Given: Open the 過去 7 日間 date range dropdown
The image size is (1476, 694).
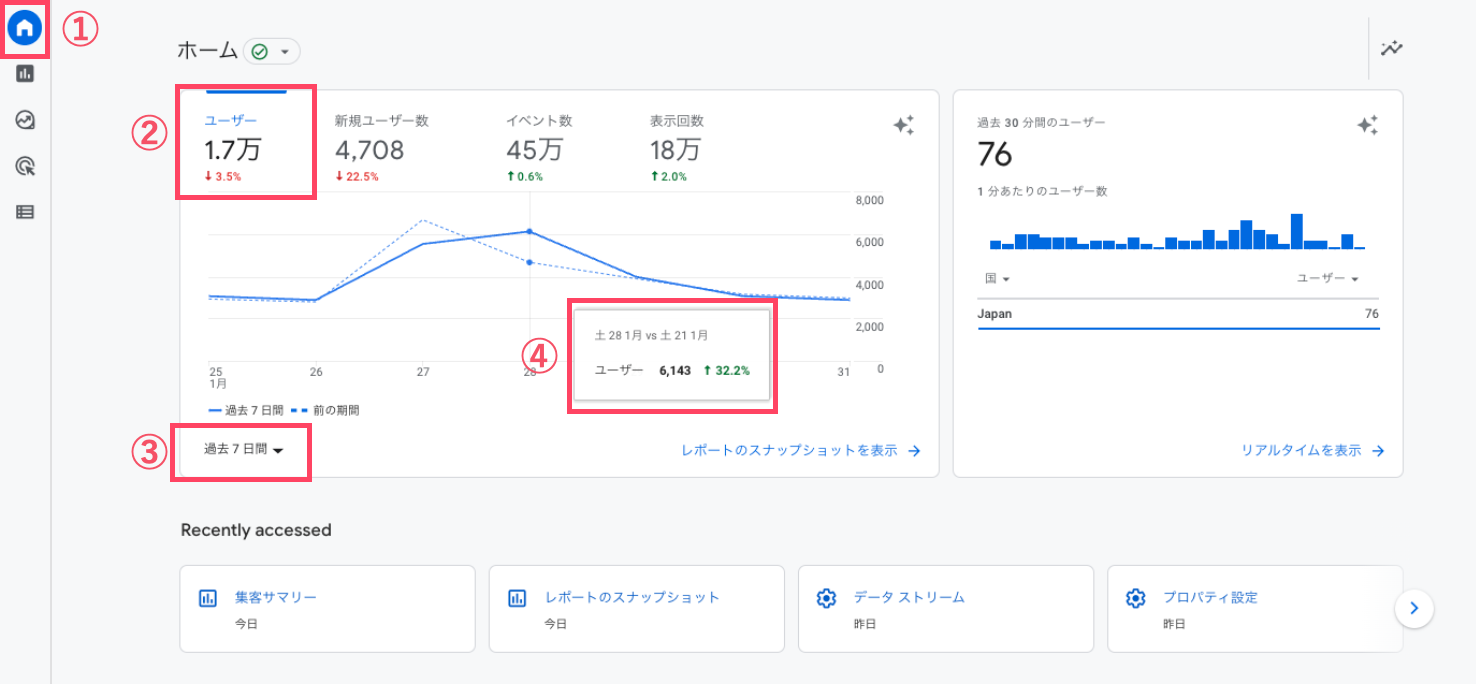Looking at the screenshot, I should pos(243,450).
